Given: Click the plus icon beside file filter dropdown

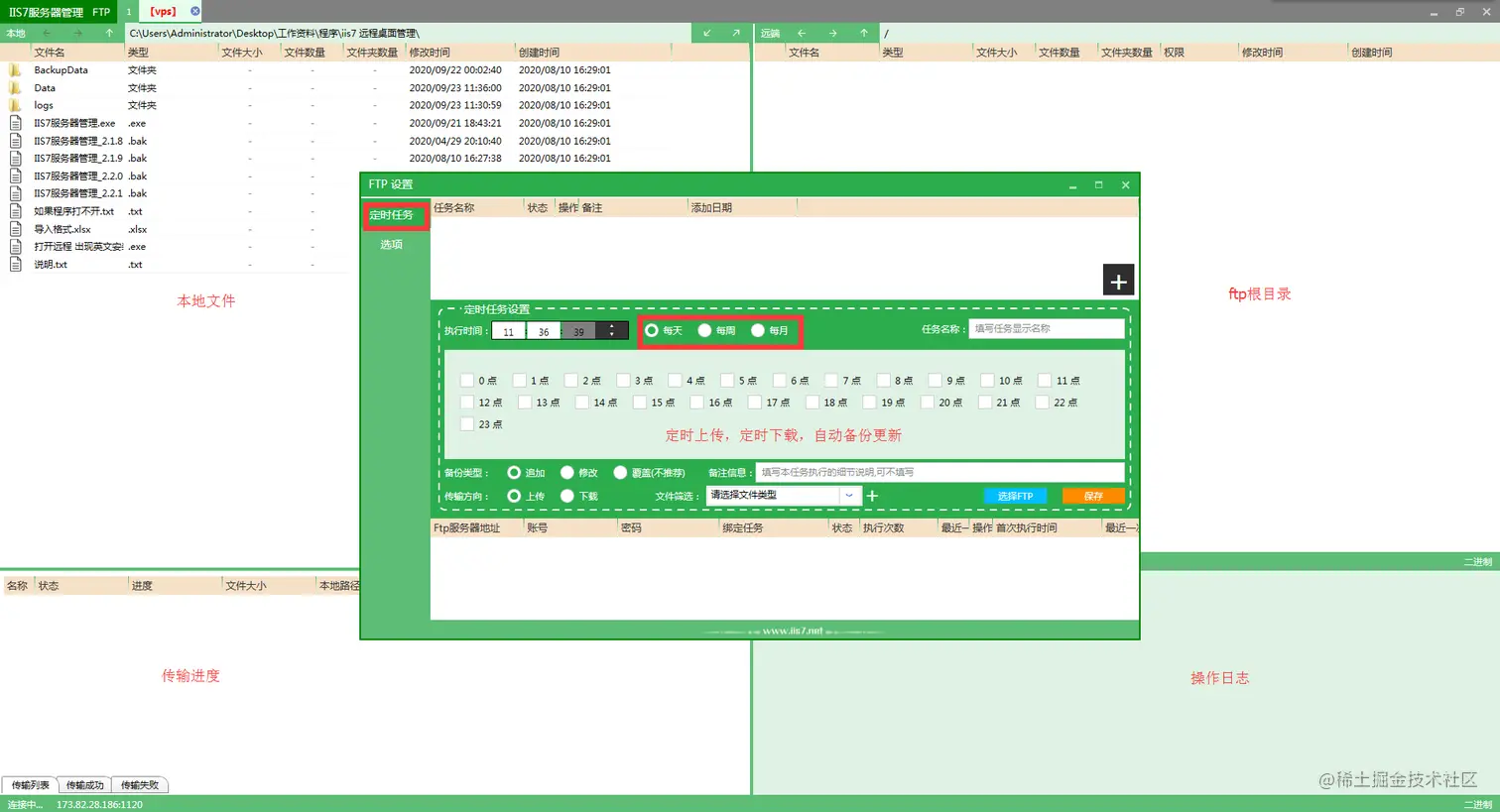Looking at the screenshot, I should (x=873, y=496).
